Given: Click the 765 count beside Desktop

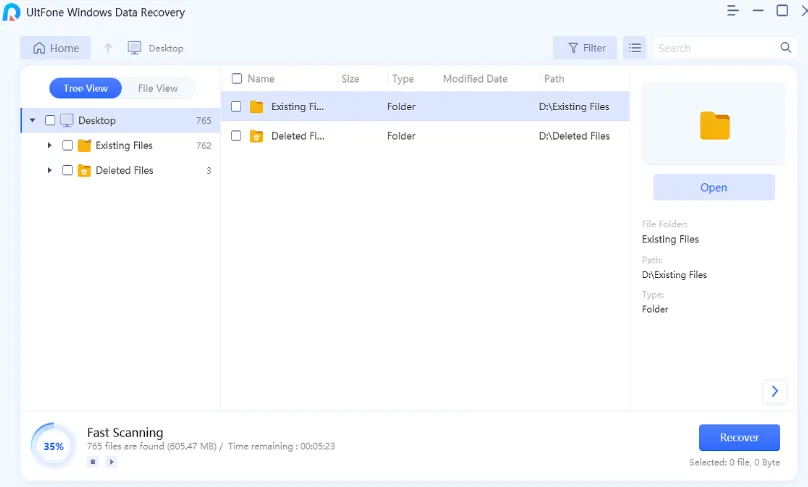Looking at the screenshot, I should [204, 121].
